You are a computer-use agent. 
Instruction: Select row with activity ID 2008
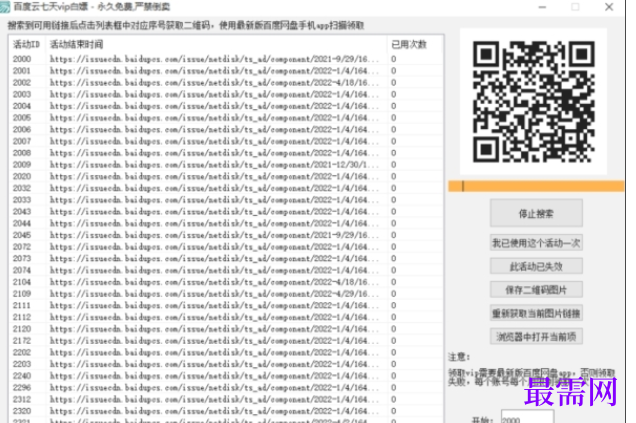click(226, 153)
